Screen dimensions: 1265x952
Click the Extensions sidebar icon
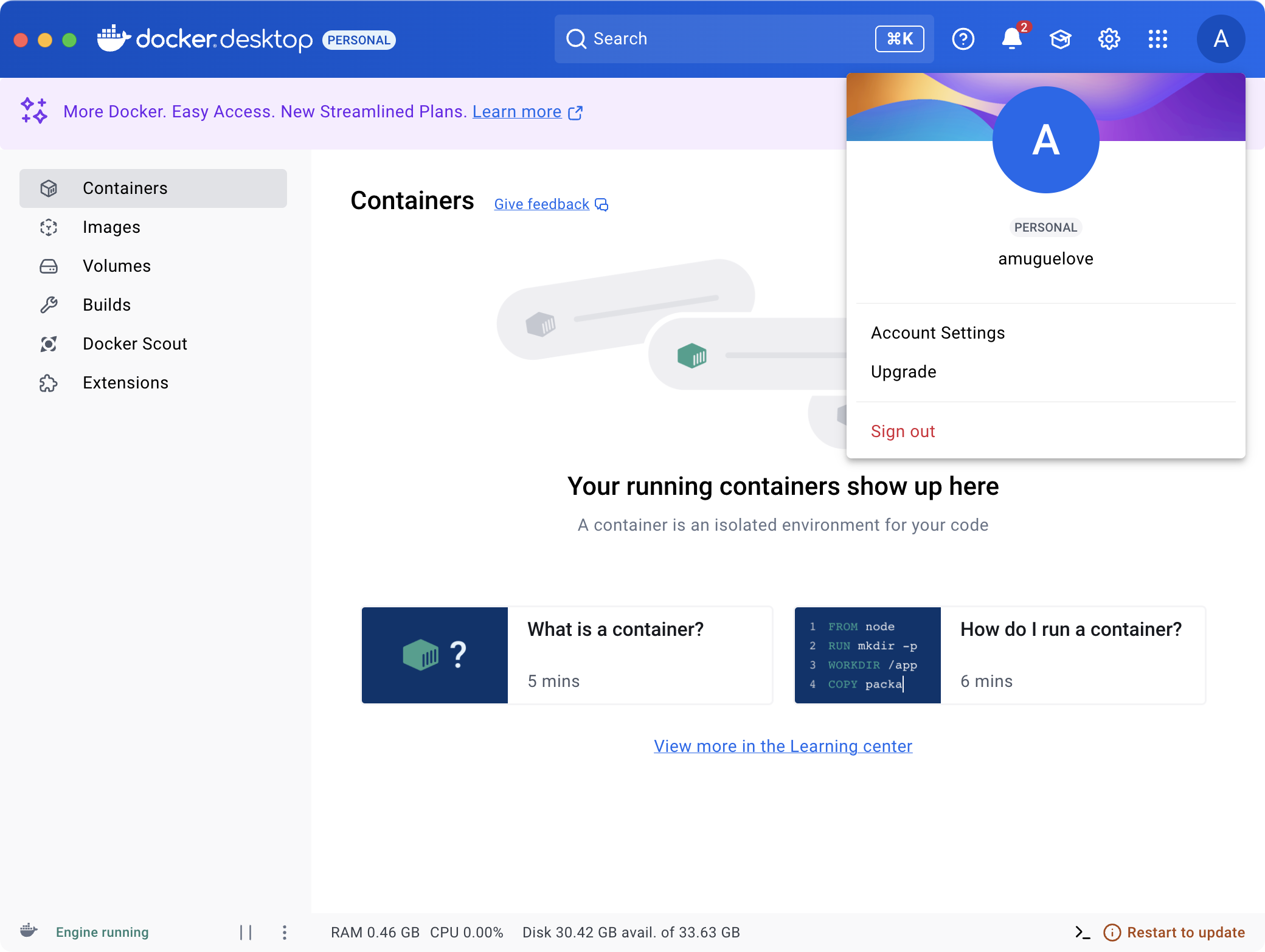pos(49,382)
